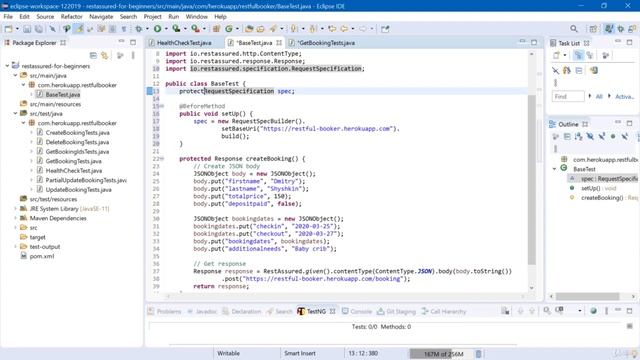
Task: Click Sort icon in Outline toolbar
Action: (x=578, y=137)
